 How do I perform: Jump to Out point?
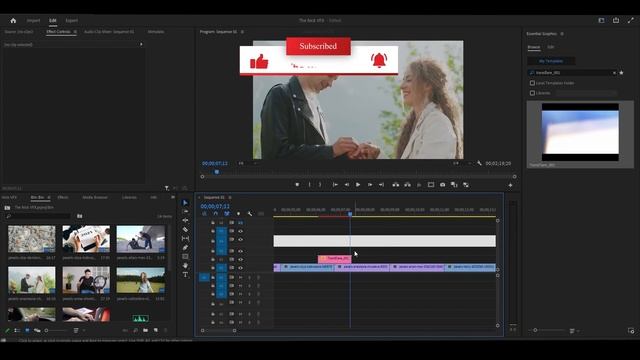click(x=381, y=185)
